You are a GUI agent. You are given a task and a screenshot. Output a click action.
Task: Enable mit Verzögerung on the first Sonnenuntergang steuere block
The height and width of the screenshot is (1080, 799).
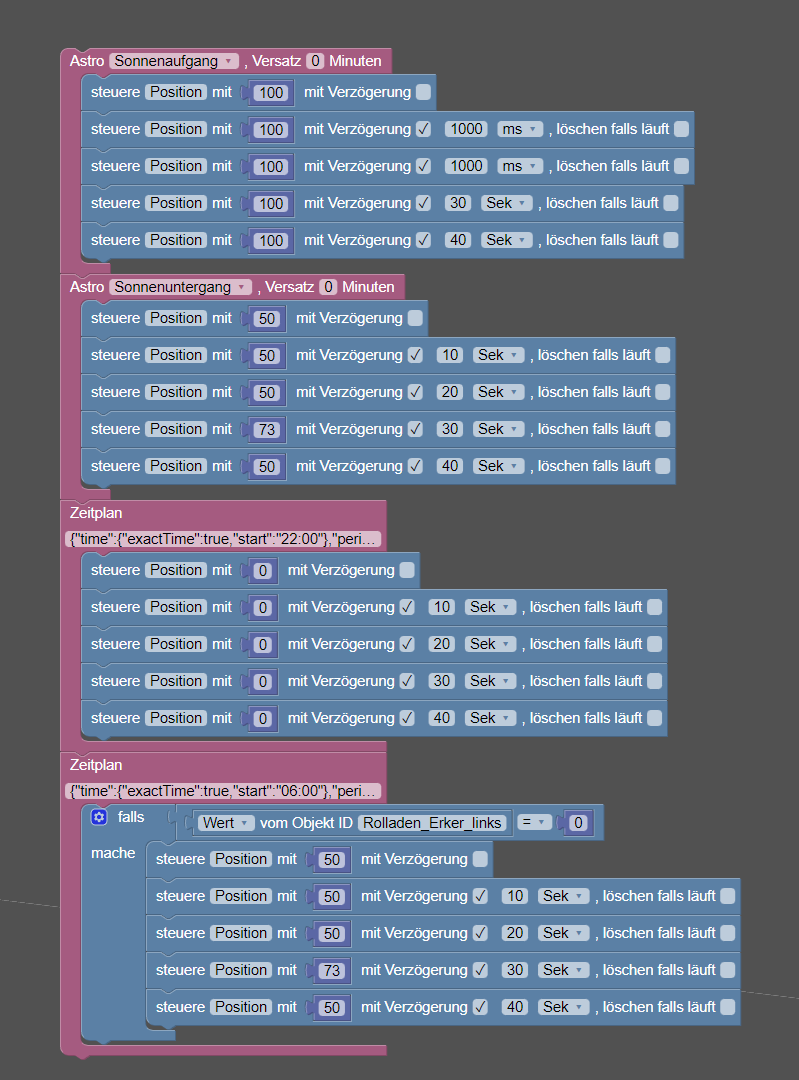415,318
